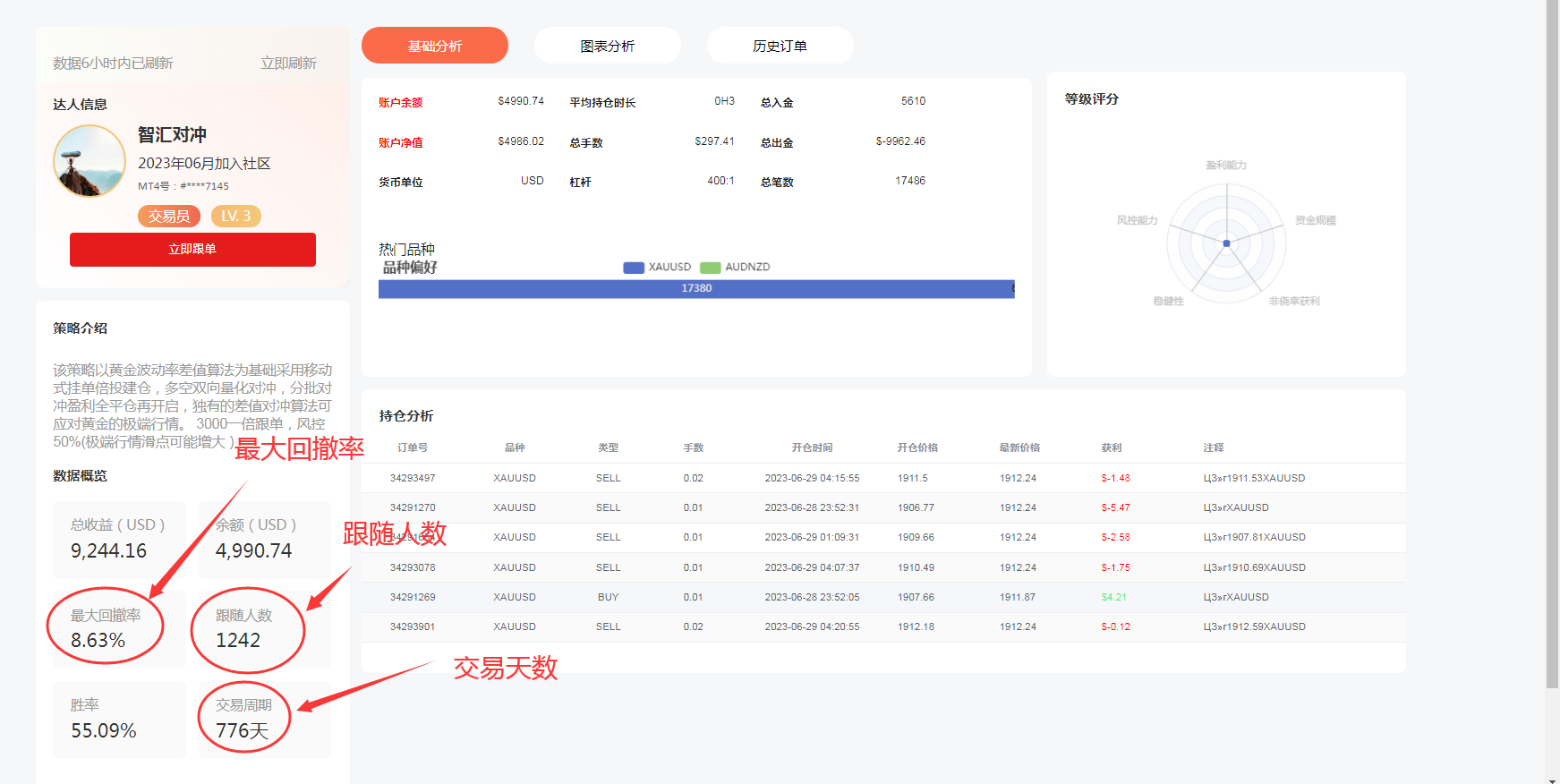Click the 55.09% win rate value
The width and height of the screenshot is (1560, 784).
[104, 731]
